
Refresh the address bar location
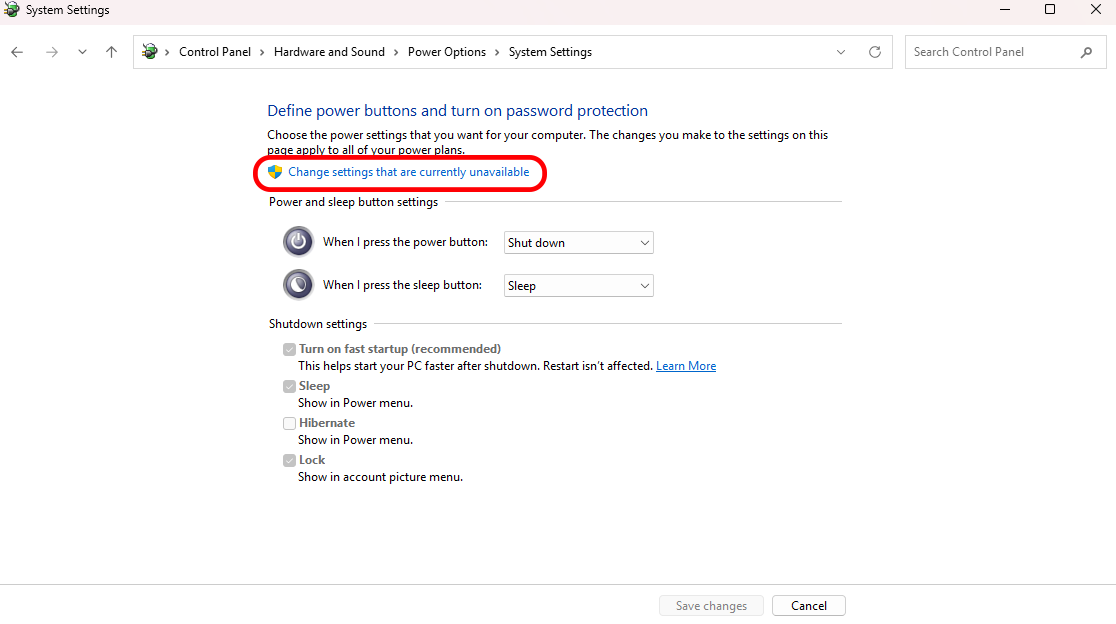pos(875,52)
